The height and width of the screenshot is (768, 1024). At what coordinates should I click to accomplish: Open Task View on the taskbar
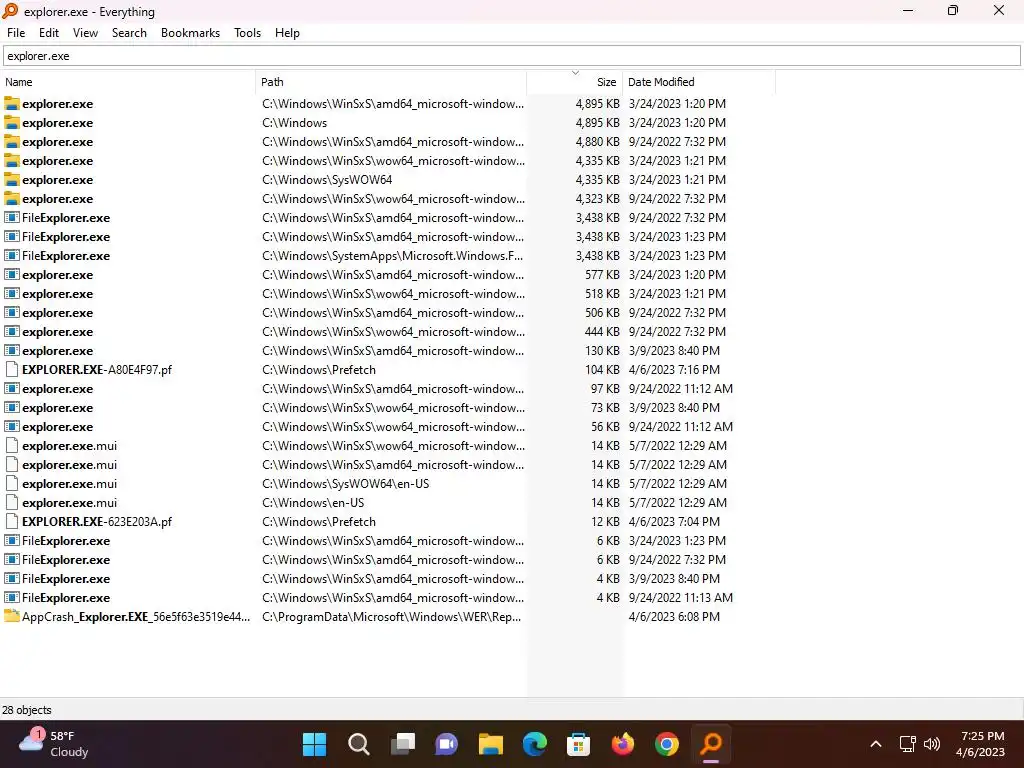click(402, 744)
